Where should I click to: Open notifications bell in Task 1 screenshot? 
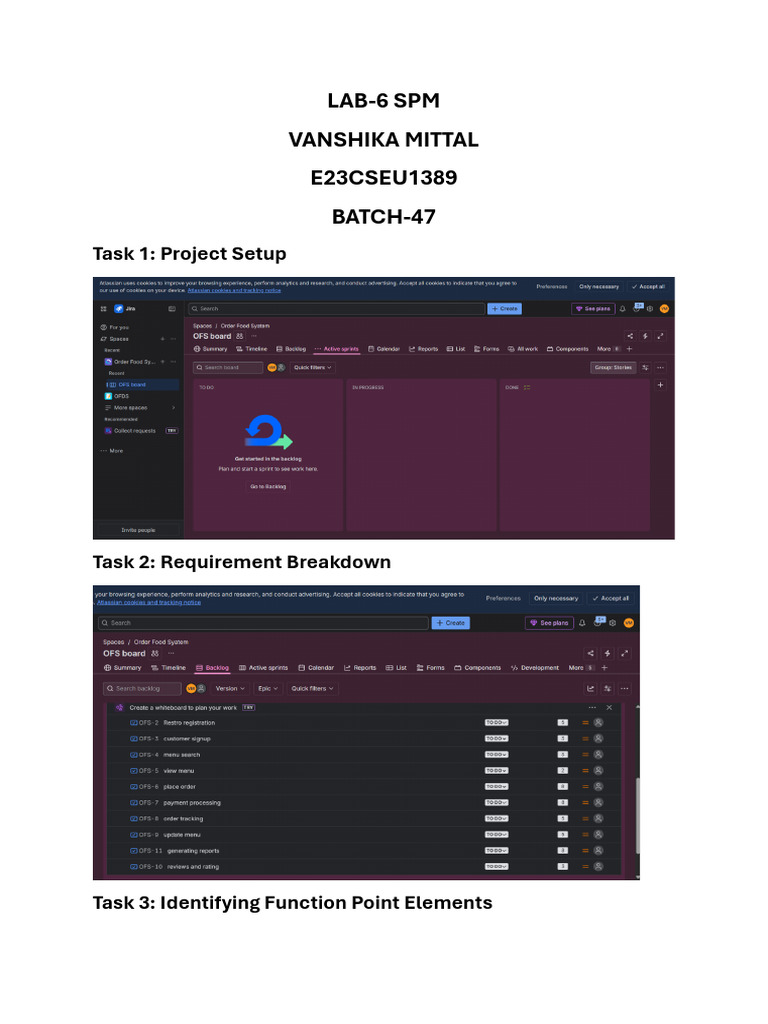point(622,309)
